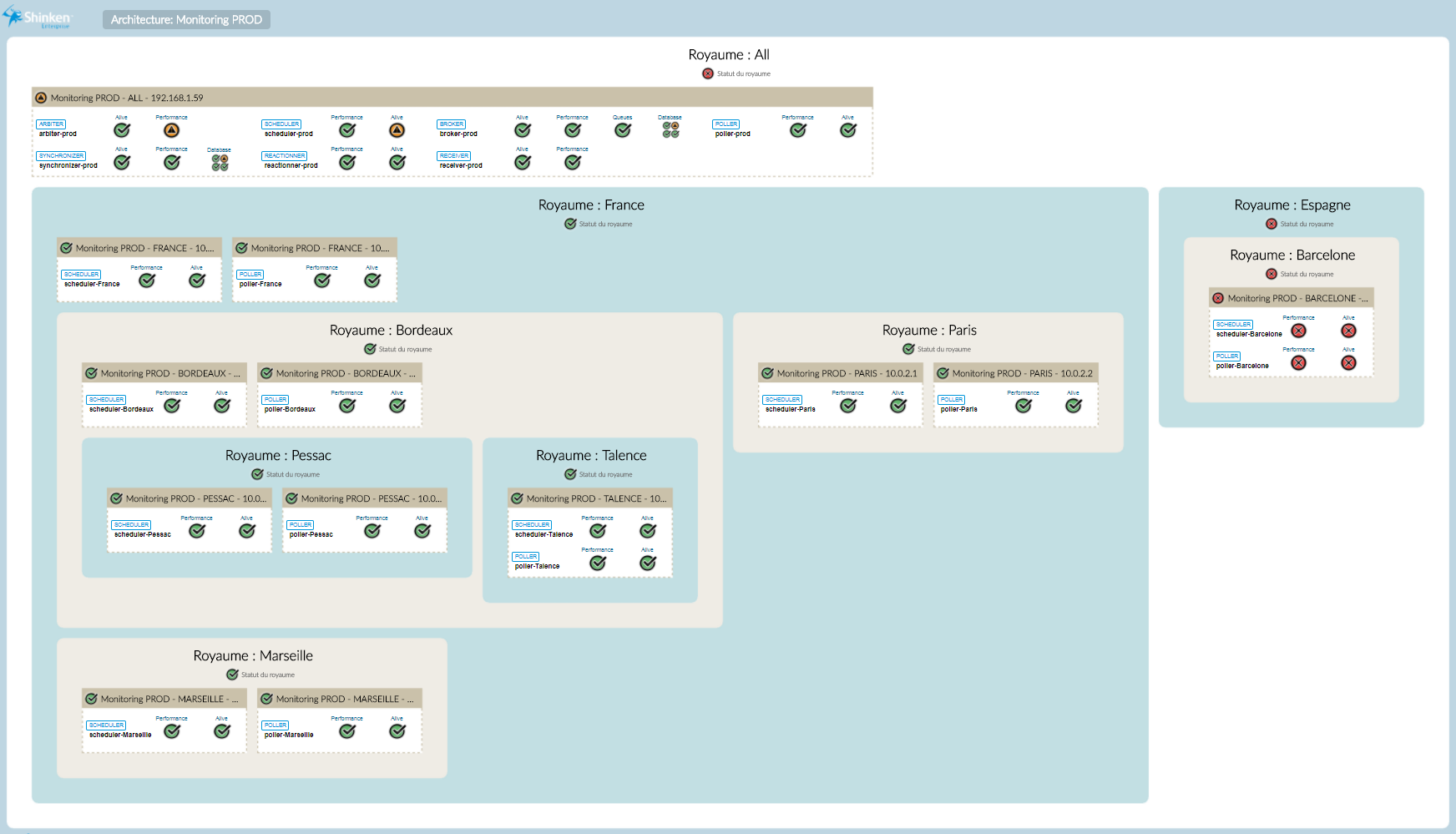The image size is (1456, 834).
Task: Click poller-Barcelone Performance critical icon
Action: 1298,362
